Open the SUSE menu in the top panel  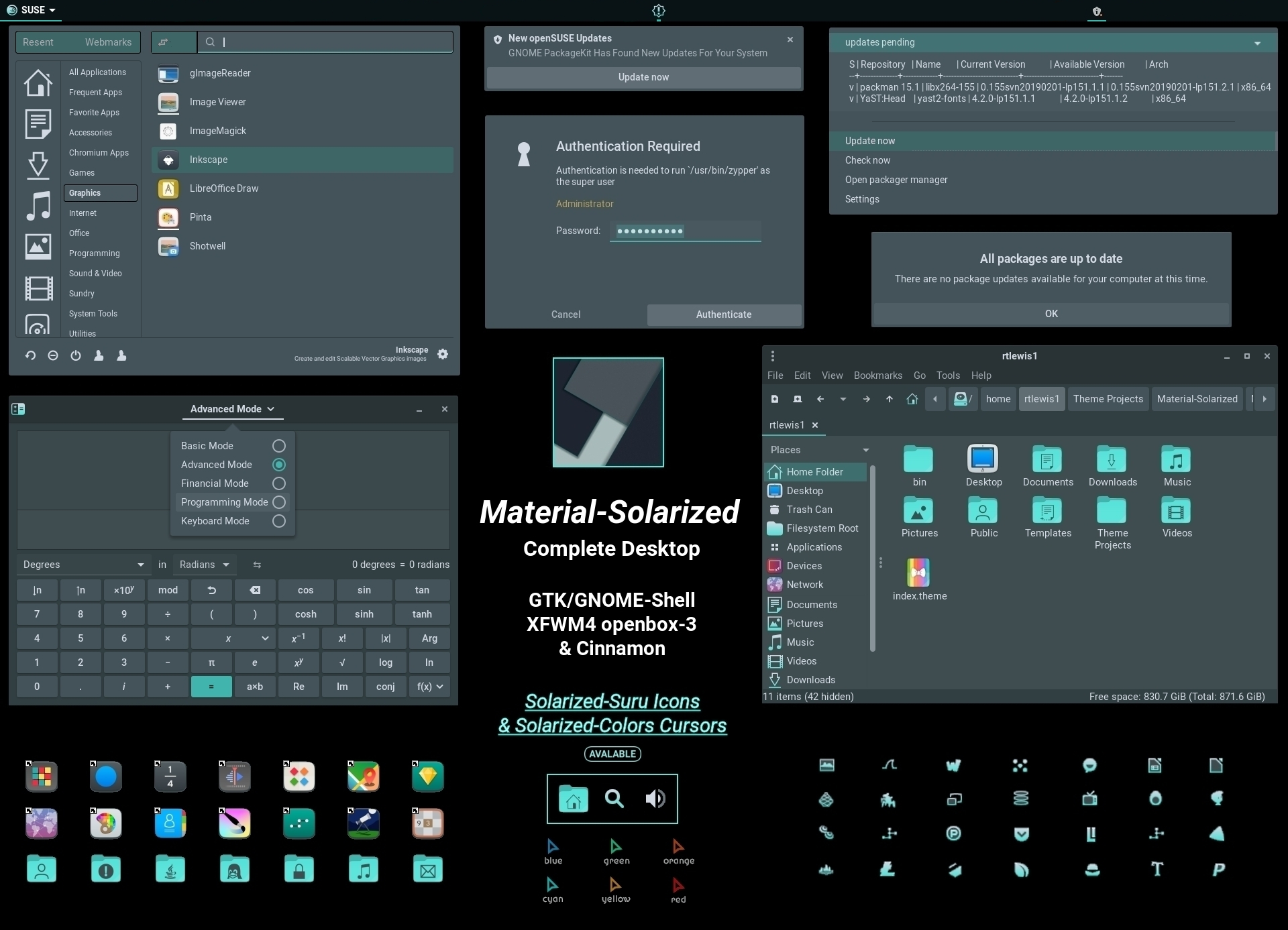click(31, 10)
